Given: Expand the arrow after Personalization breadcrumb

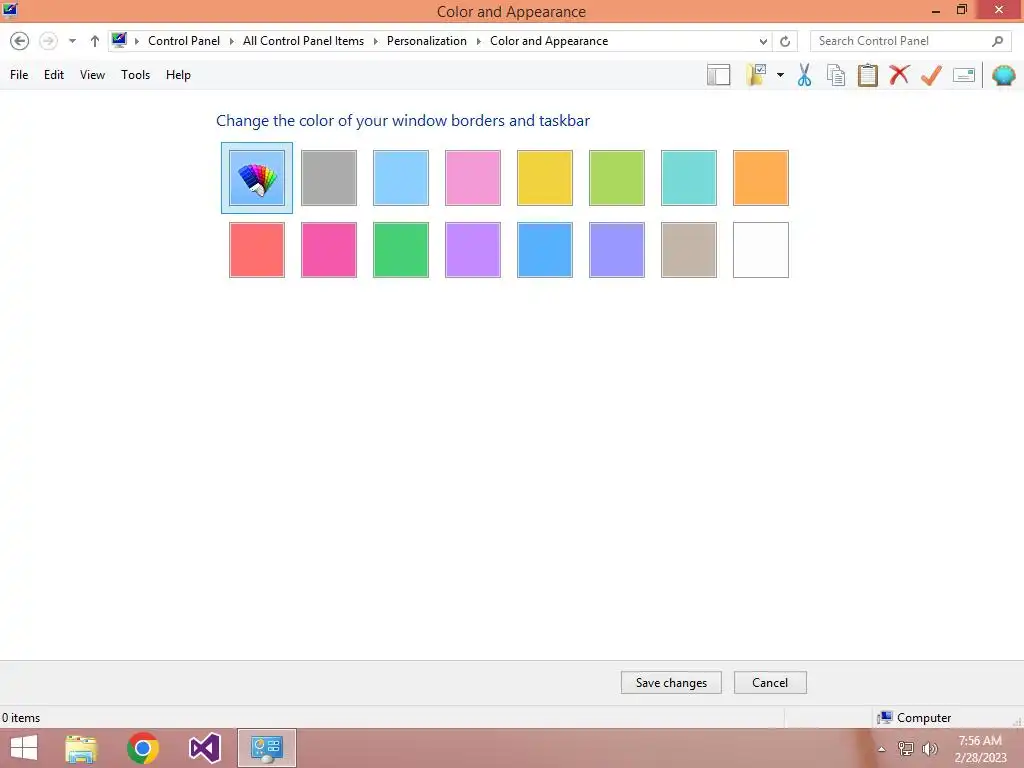Looking at the screenshot, I should point(479,41).
